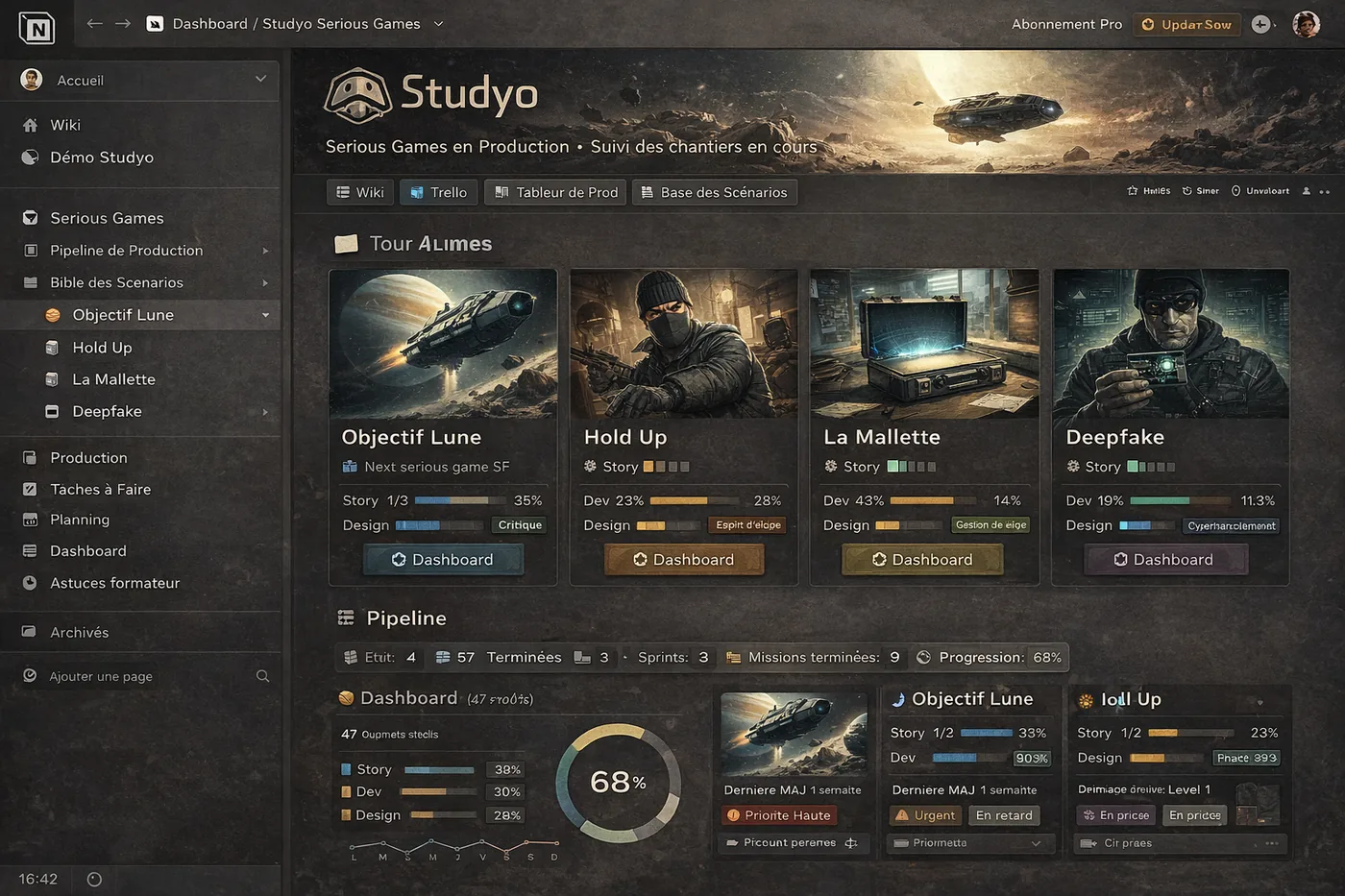Open the Base des Scénarios tab
This screenshot has width=1345, height=896.
pos(714,192)
